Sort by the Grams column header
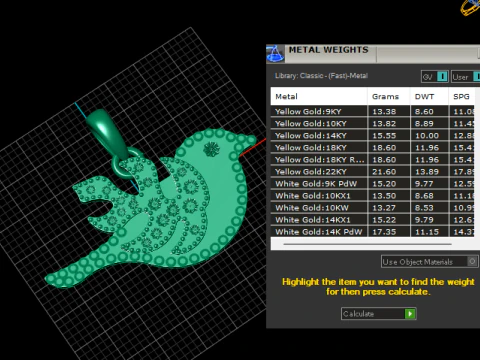480x360 pixels. point(389,96)
